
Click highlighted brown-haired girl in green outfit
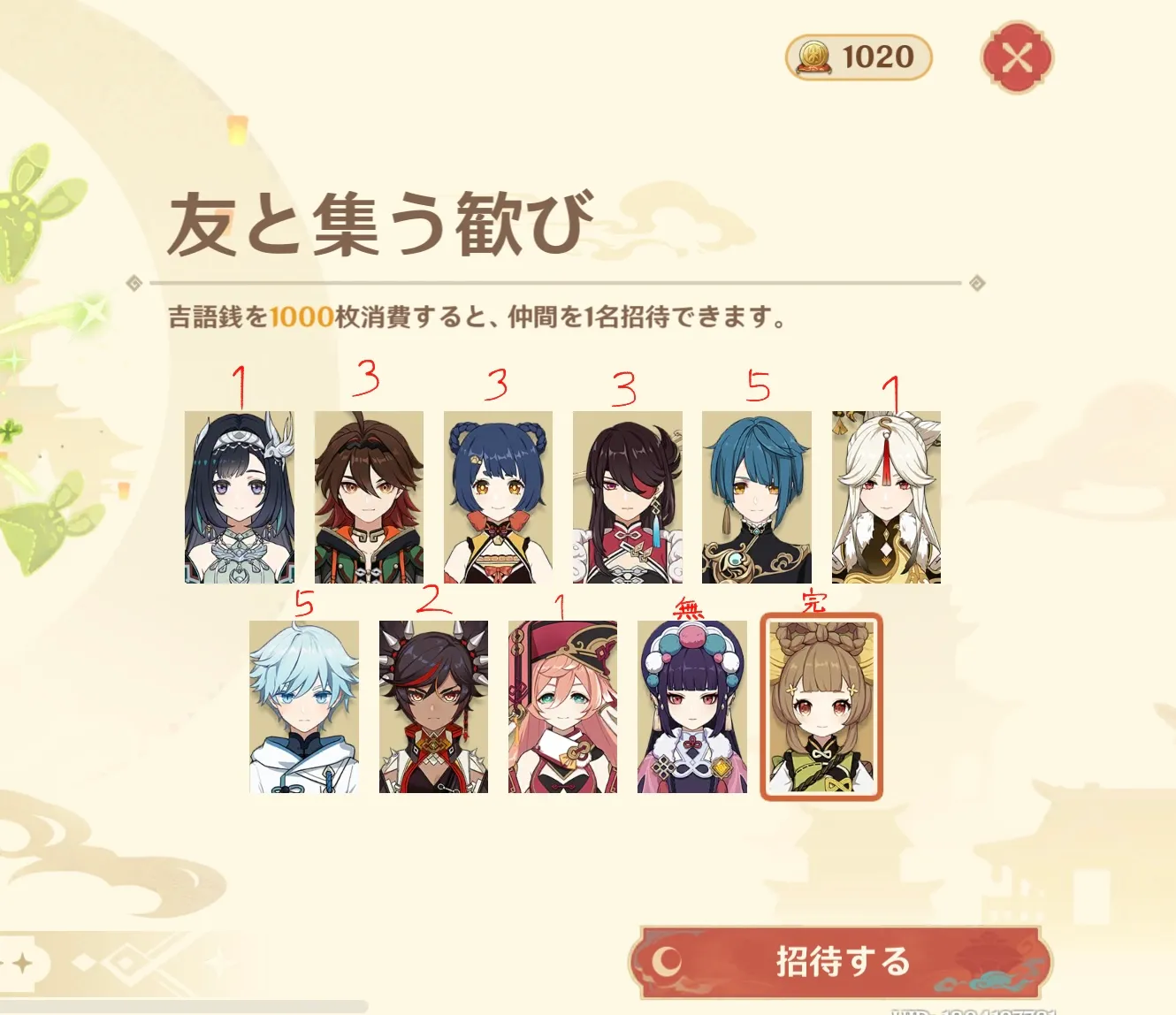(821, 706)
